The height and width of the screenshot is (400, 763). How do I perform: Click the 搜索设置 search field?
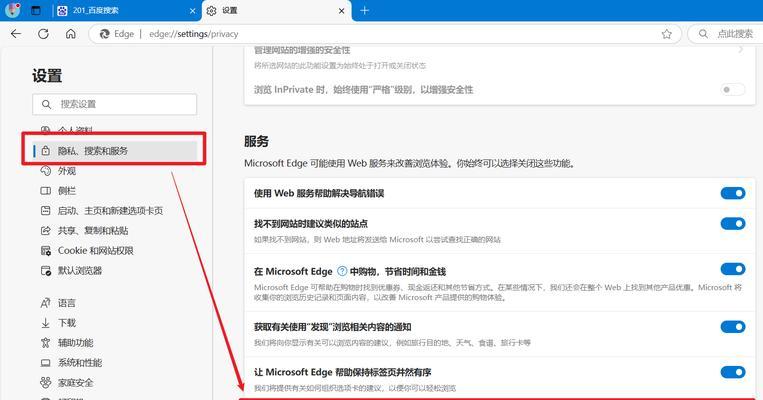(x=115, y=104)
